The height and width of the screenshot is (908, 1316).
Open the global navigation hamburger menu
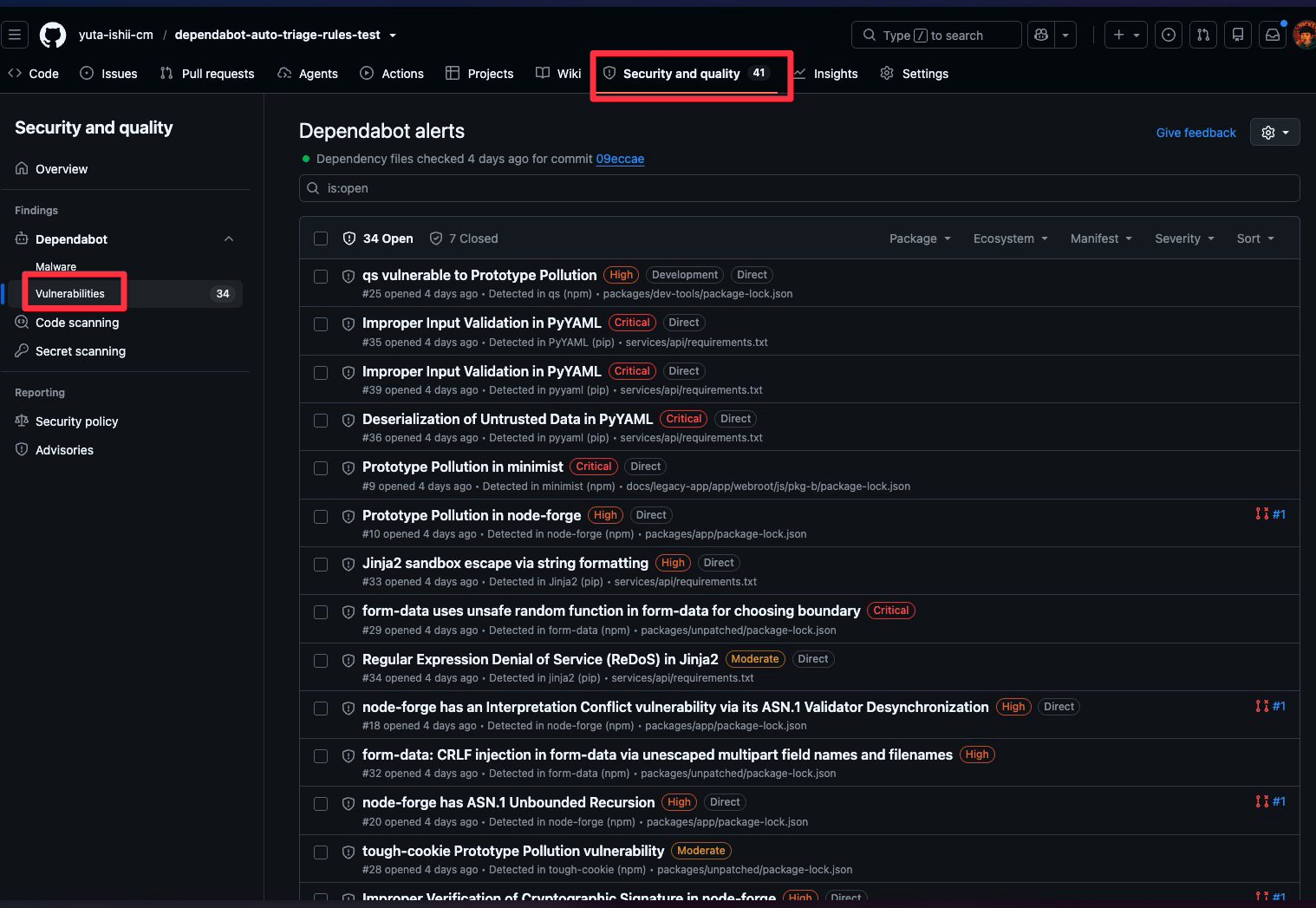click(15, 35)
